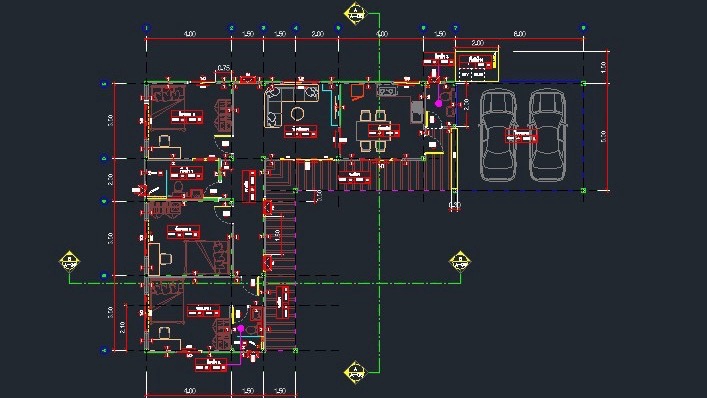The image size is (707, 398).
Task: Select the dining table with six chairs
Action: point(373,130)
